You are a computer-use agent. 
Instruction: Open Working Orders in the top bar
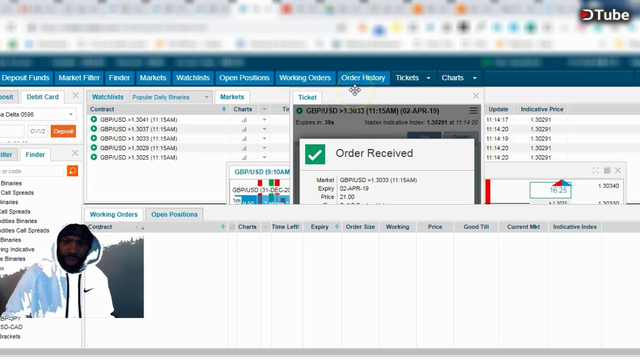(x=305, y=78)
